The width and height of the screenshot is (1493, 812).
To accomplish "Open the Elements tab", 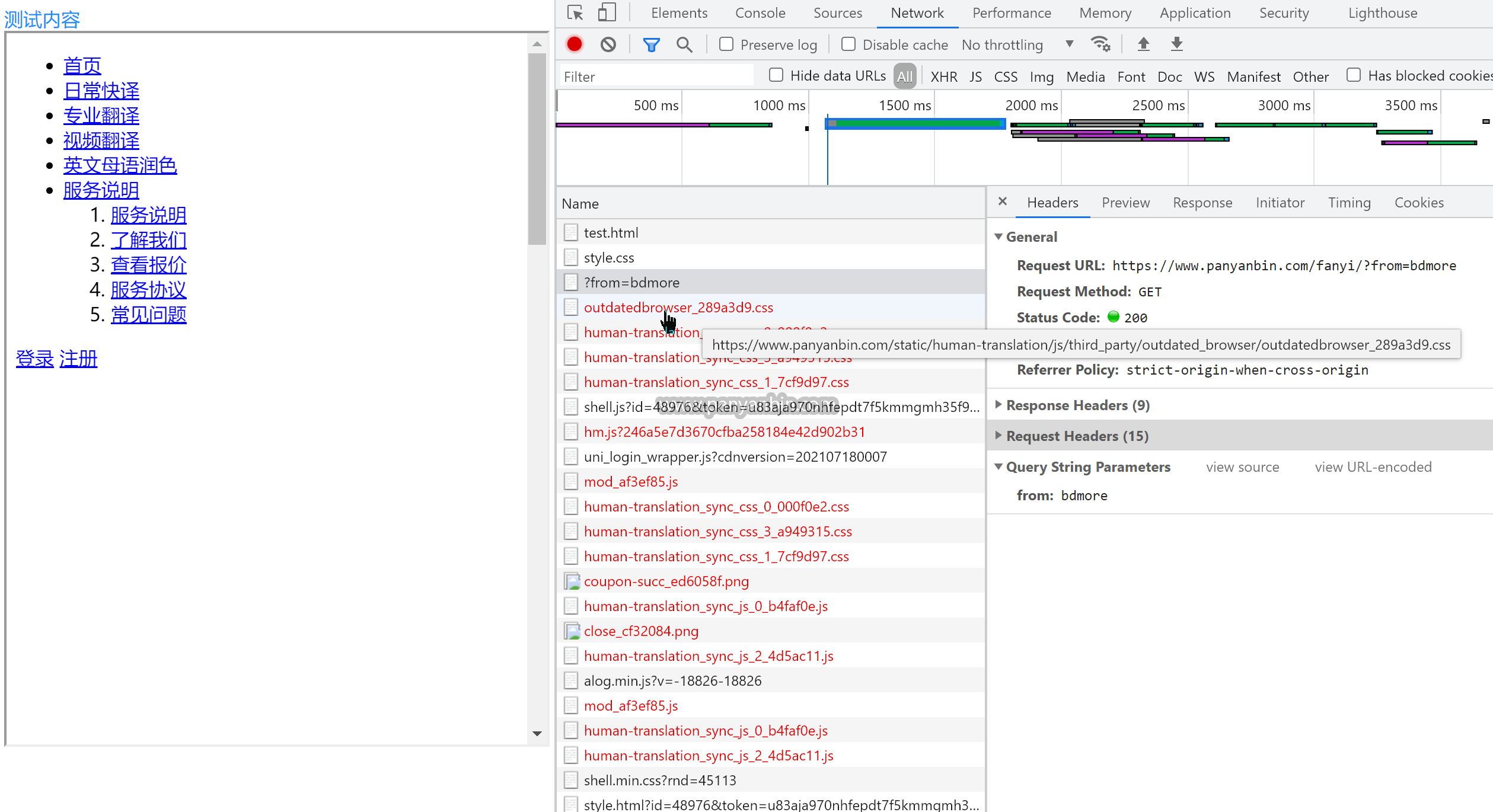I will pyautogui.click(x=679, y=13).
